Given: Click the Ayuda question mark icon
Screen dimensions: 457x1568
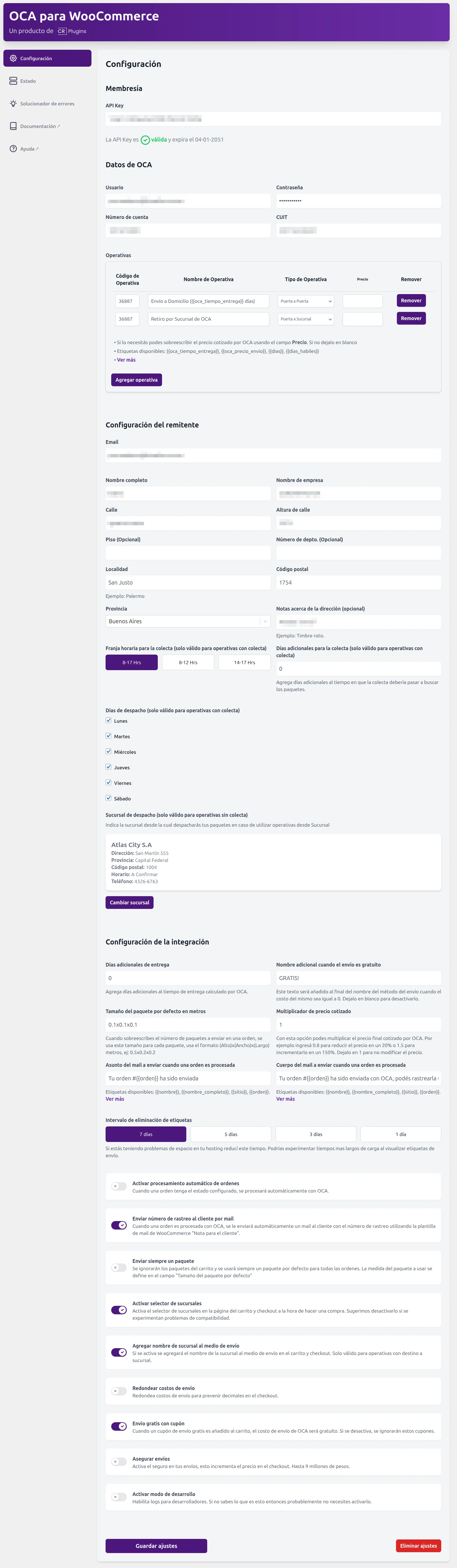Looking at the screenshot, I should tap(13, 149).
